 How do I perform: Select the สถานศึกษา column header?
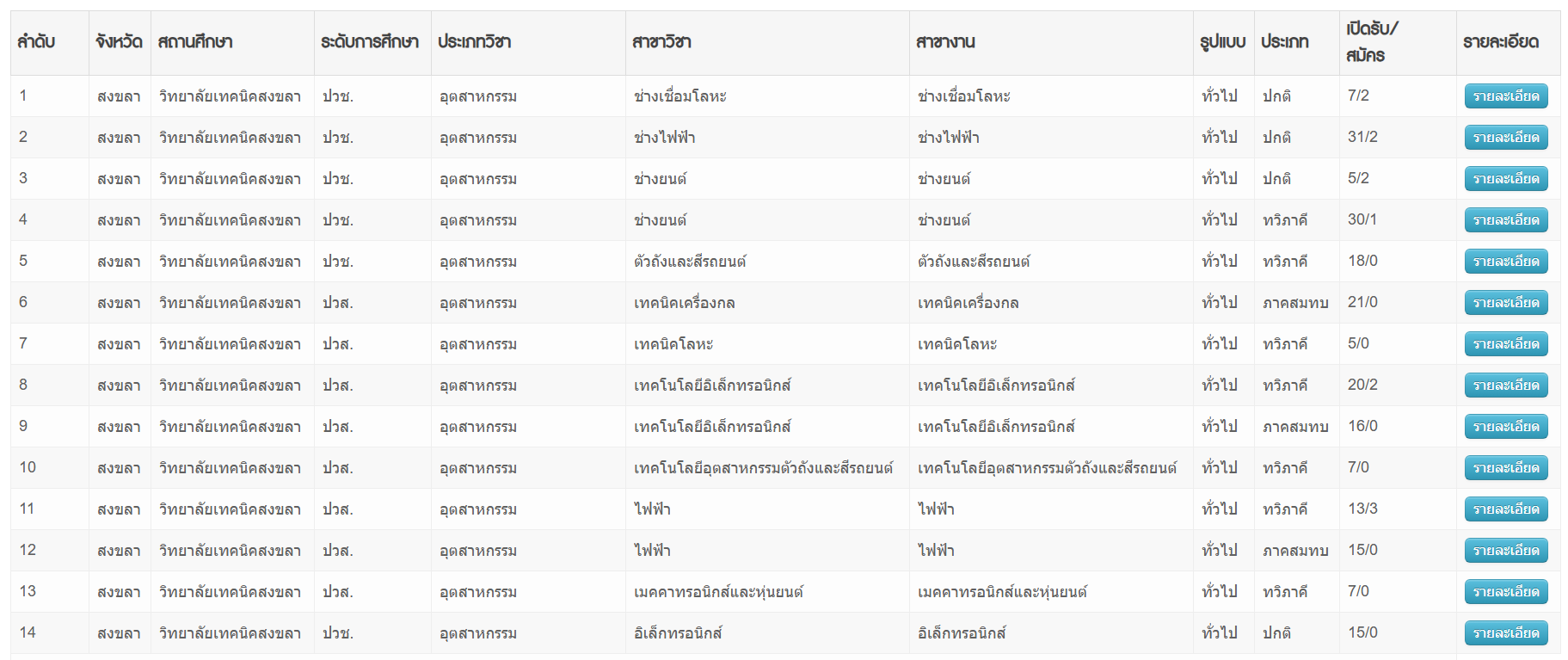[x=195, y=42]
